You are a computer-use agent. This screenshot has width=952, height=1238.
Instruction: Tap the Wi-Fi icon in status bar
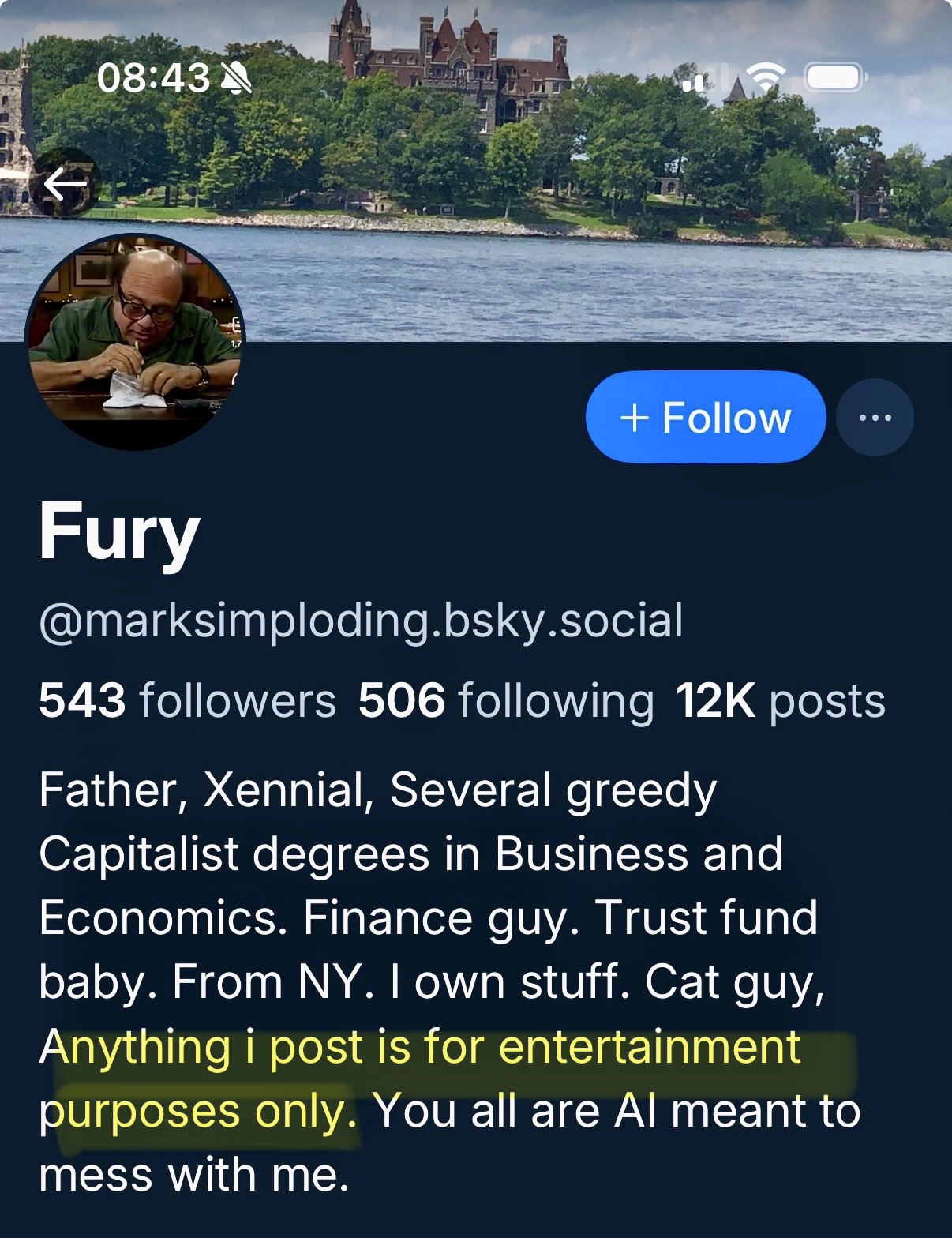click(765, 77)
